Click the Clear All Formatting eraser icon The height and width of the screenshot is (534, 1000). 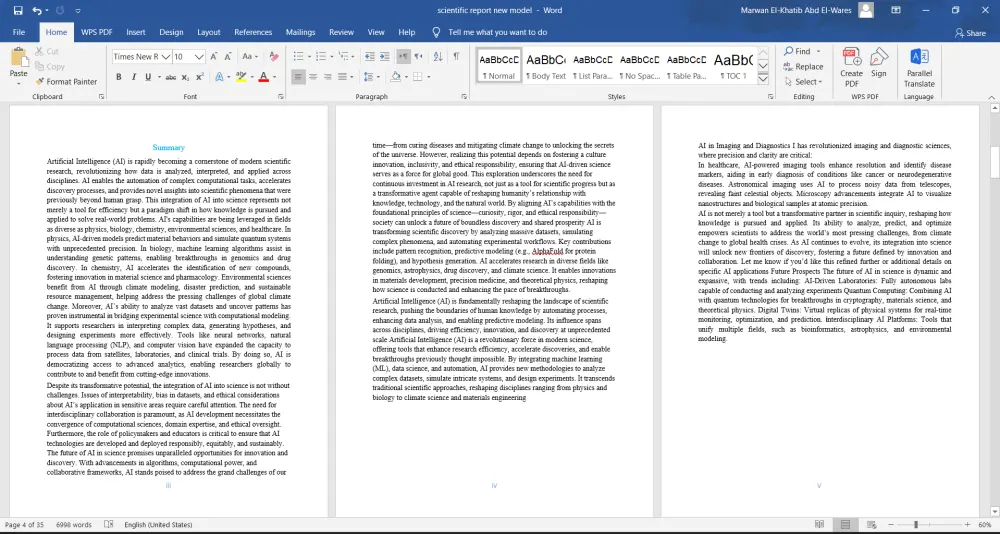tap(274, 57)
